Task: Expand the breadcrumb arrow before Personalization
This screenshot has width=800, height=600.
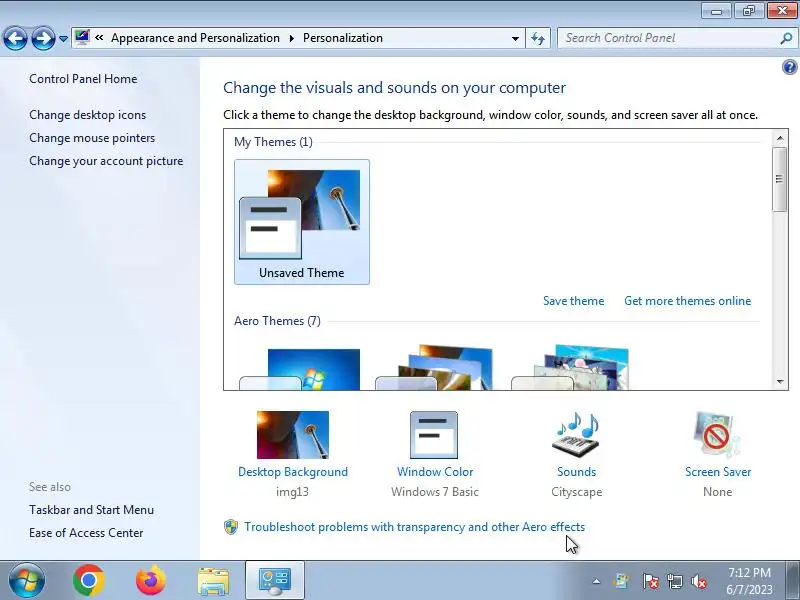Action: [291, 38]
